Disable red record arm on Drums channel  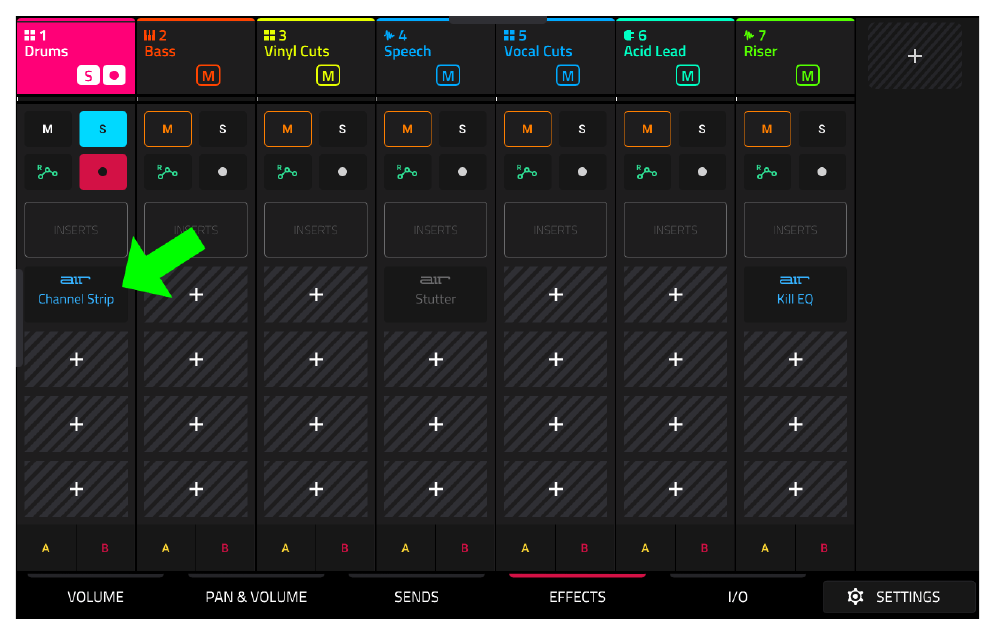pos(103,172)
